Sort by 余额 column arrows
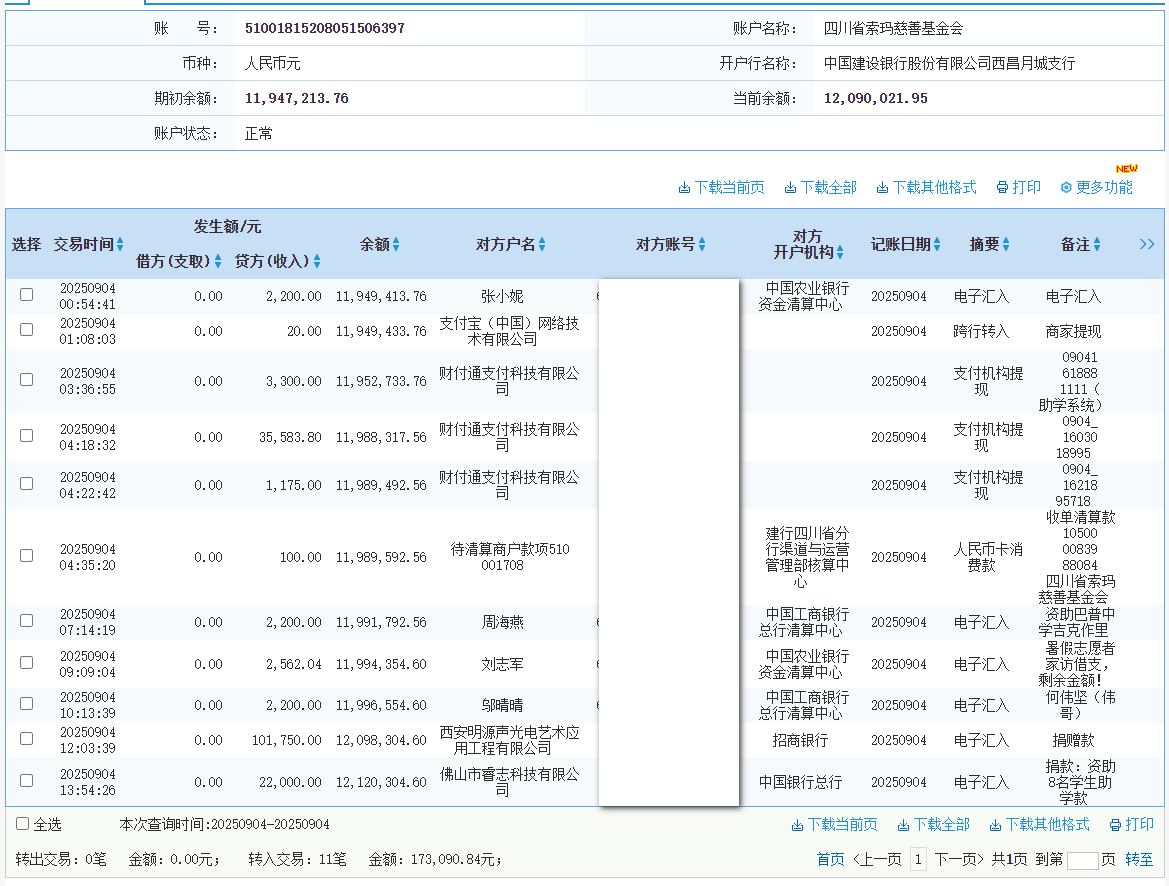Screen dimensions: 1169x886 coord(396,245)
